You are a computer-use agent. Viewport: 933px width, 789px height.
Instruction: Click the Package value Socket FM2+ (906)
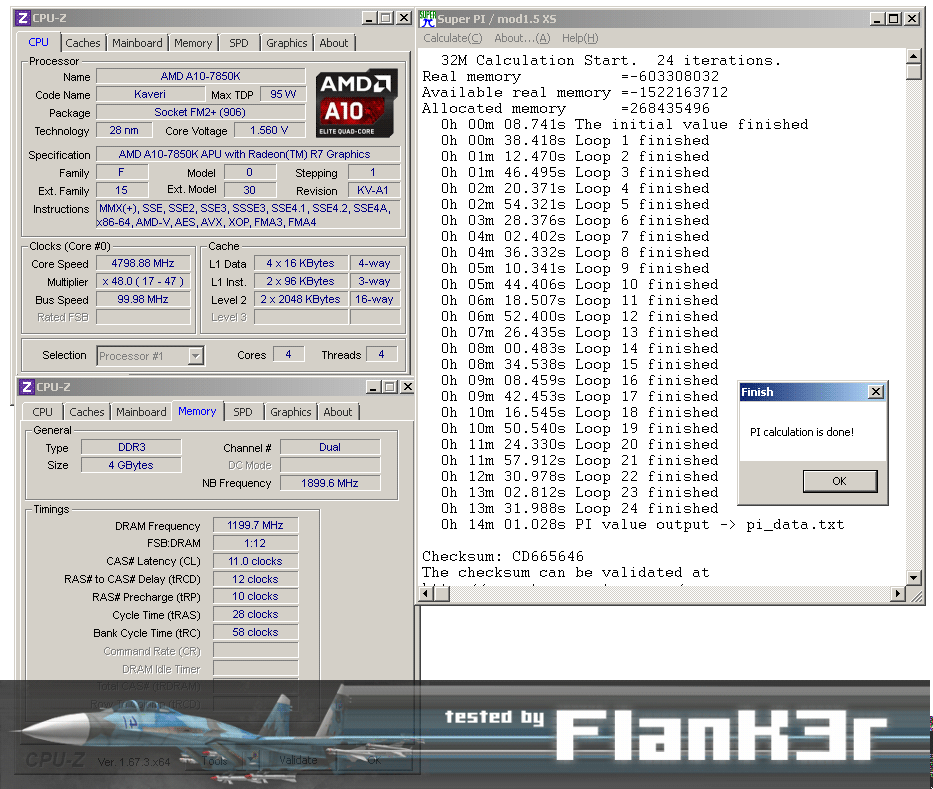201,112
